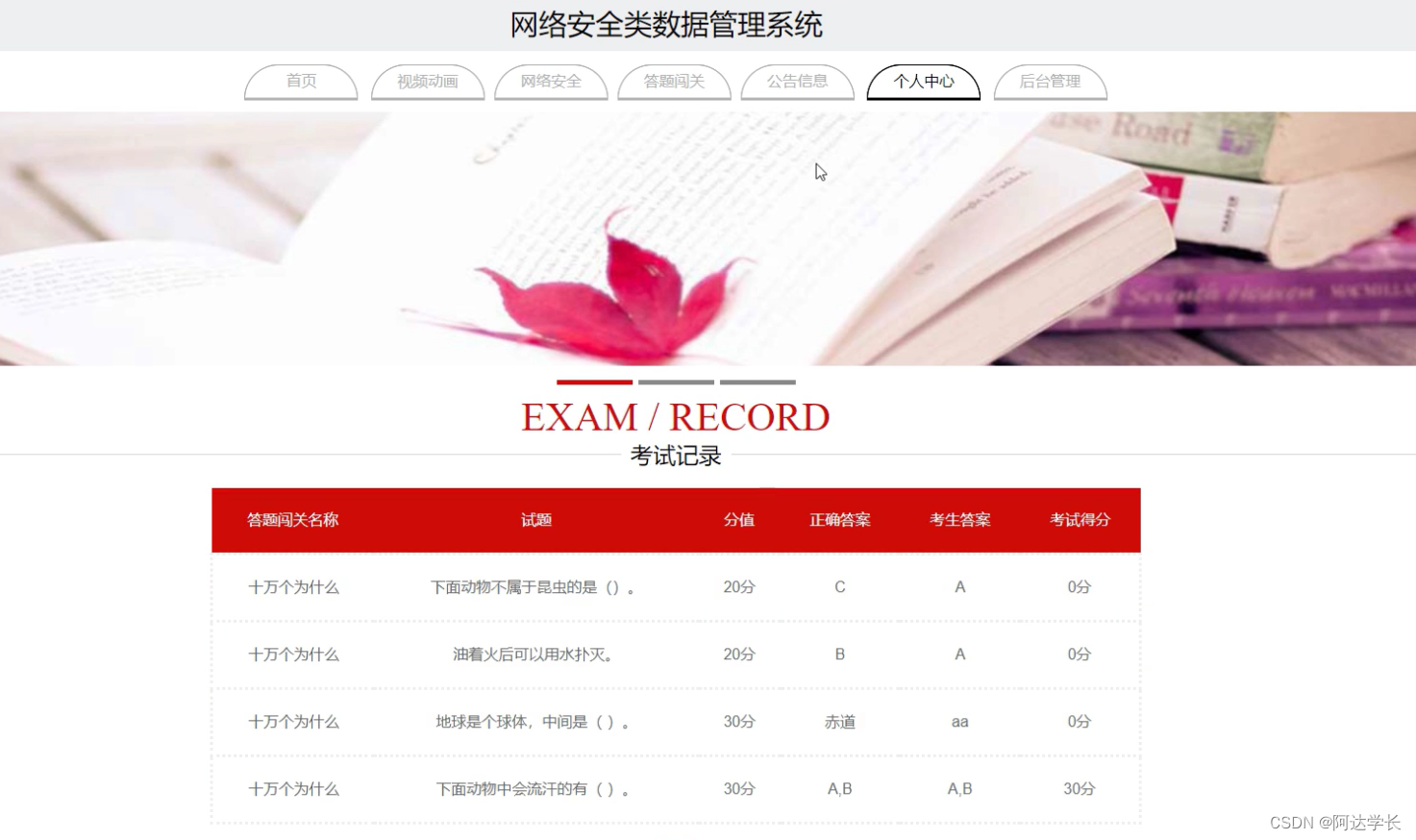Click the EXAM / RECORD heading
The image size is (1416, 840).
tap(676, 416)
